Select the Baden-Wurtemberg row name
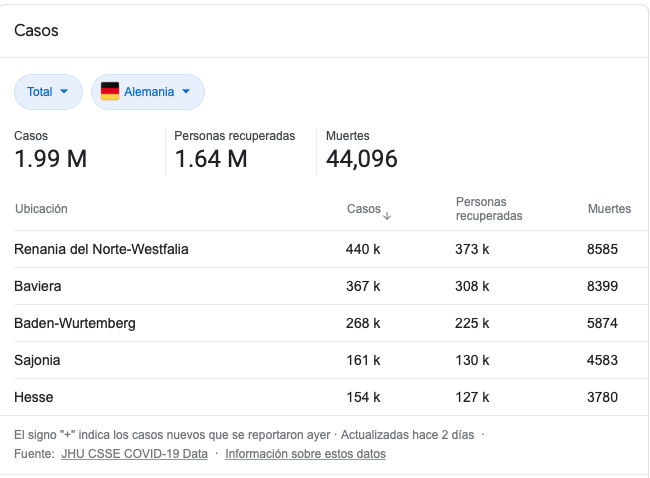 [x=75, y=323]
